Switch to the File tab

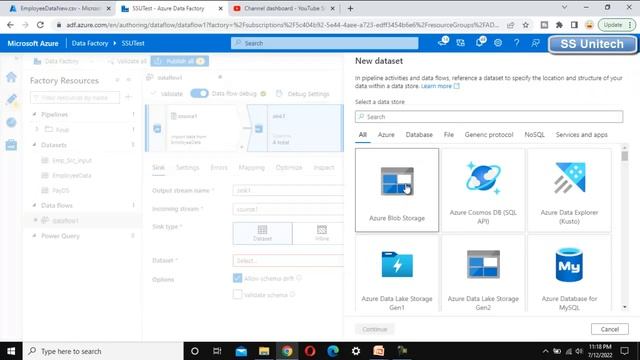click(449, 135)
